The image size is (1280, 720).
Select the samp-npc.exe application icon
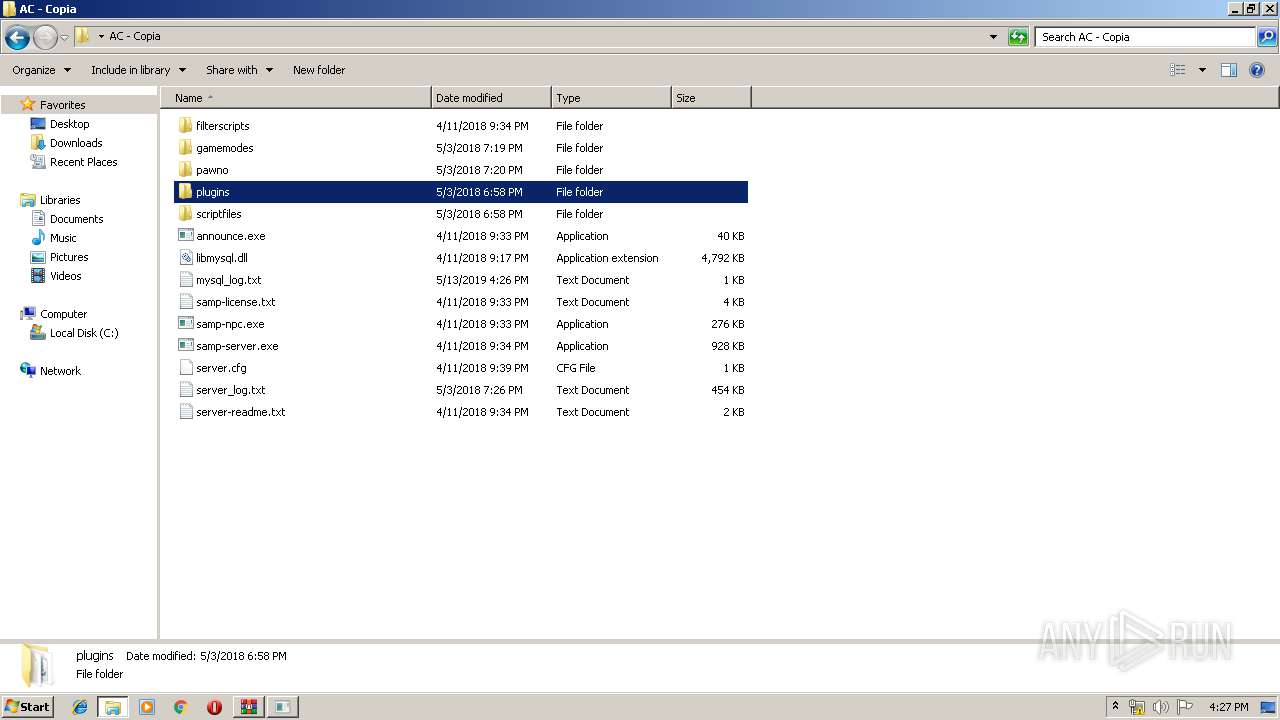[x=185, y=324]
